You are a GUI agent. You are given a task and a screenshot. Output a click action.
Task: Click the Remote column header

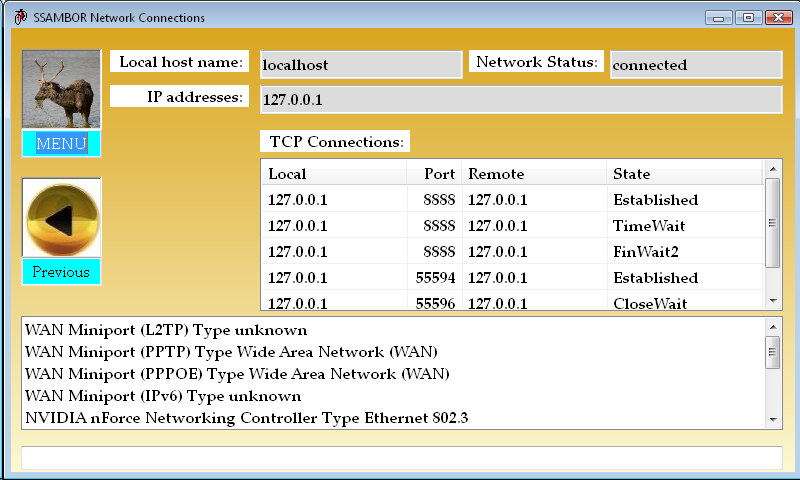[x=534, y=174]
